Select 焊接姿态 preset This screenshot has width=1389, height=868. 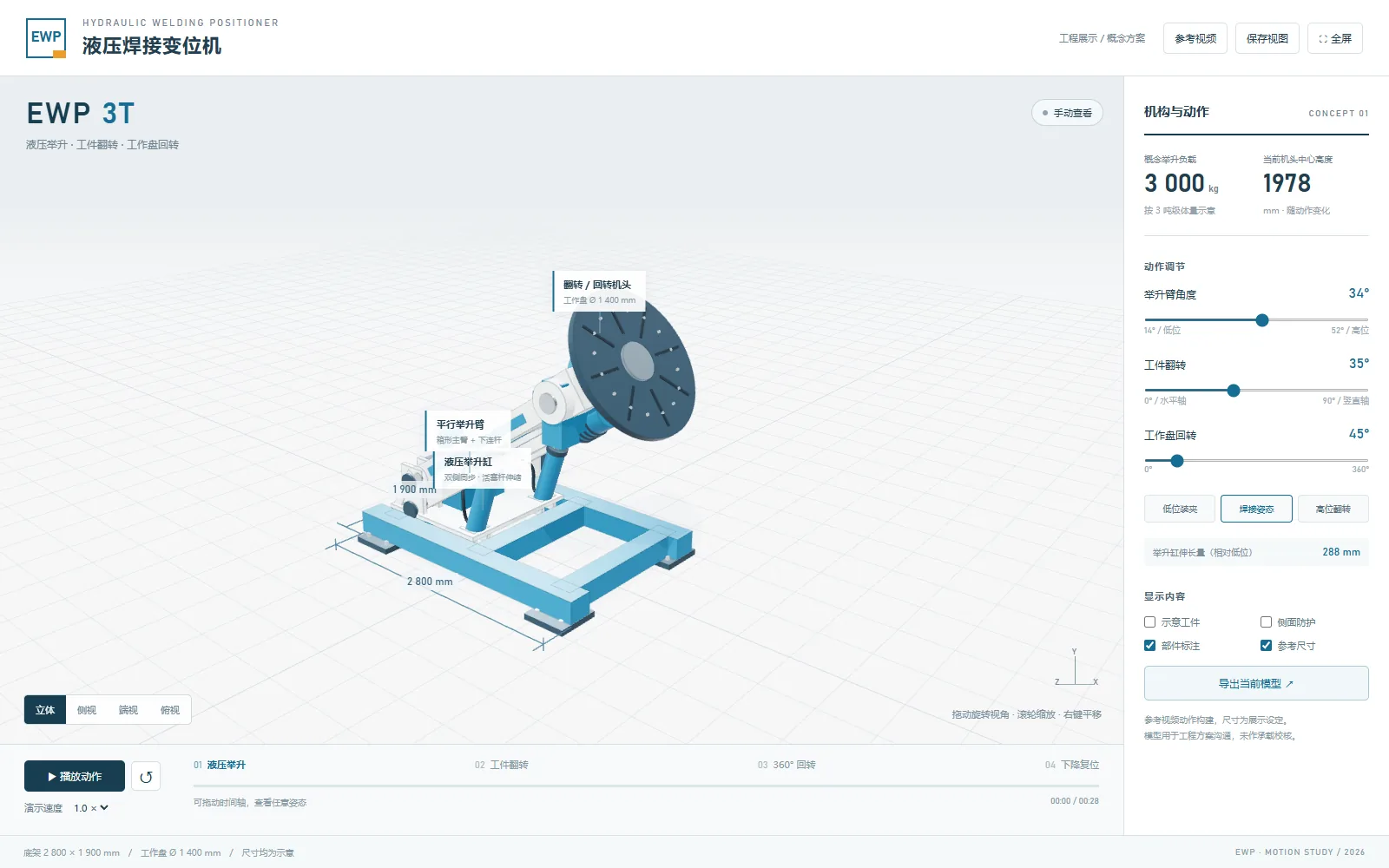tap(1256, 509)
